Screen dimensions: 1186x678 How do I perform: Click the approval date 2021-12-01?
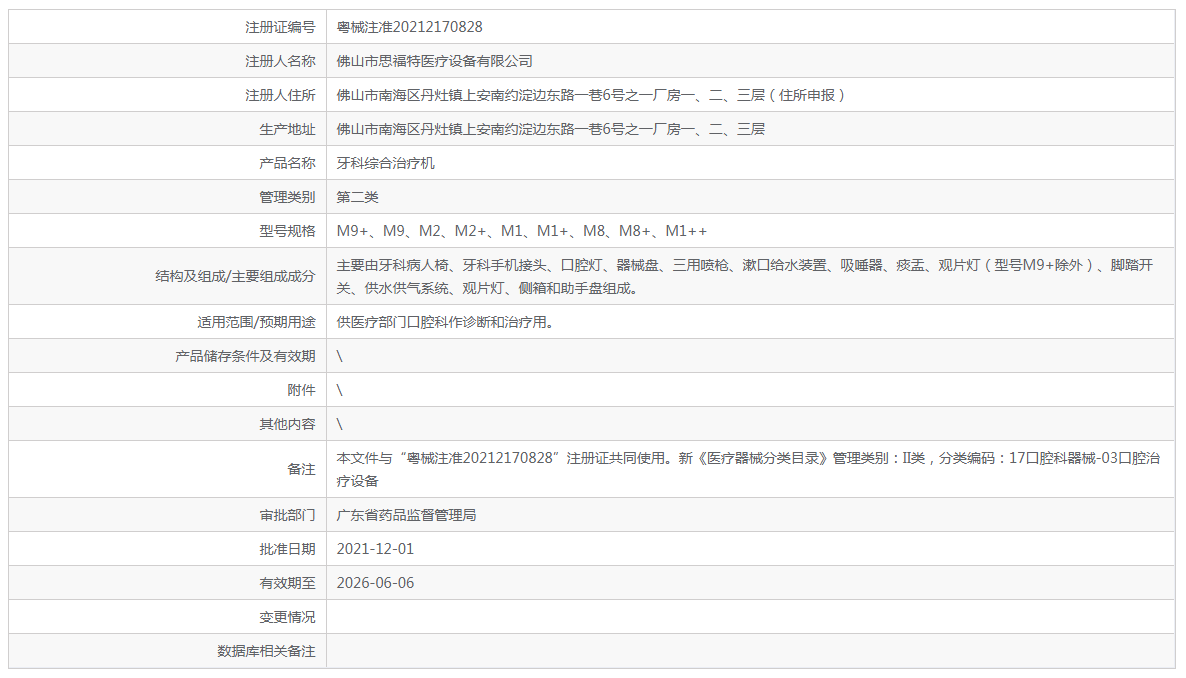[375, 549]
